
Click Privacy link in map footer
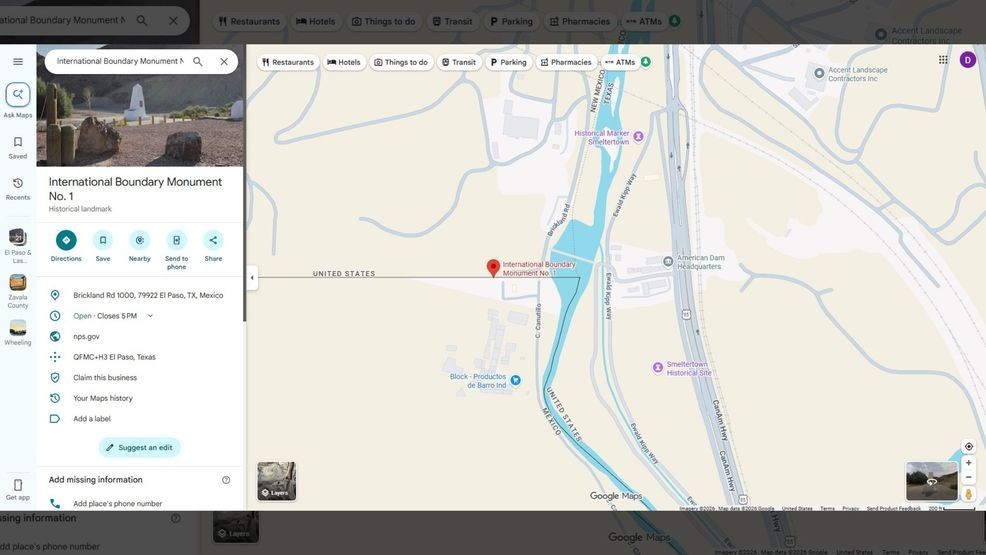(x=851, y=508)
